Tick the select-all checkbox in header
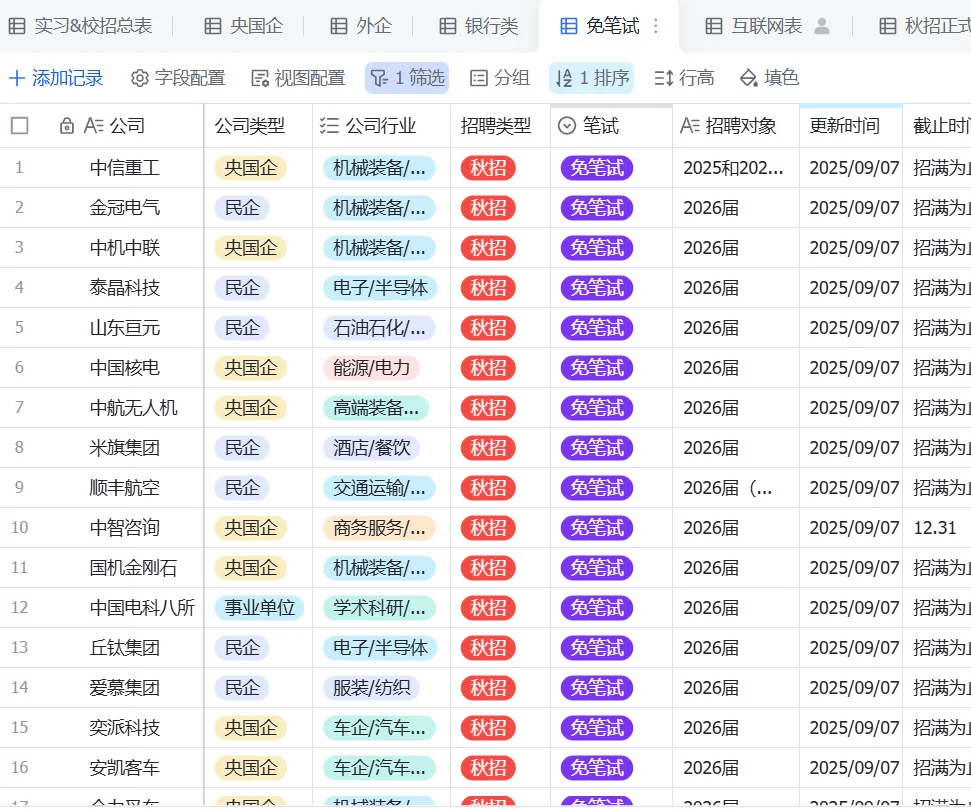Screen dimensions: 971x811 [20, 126]
